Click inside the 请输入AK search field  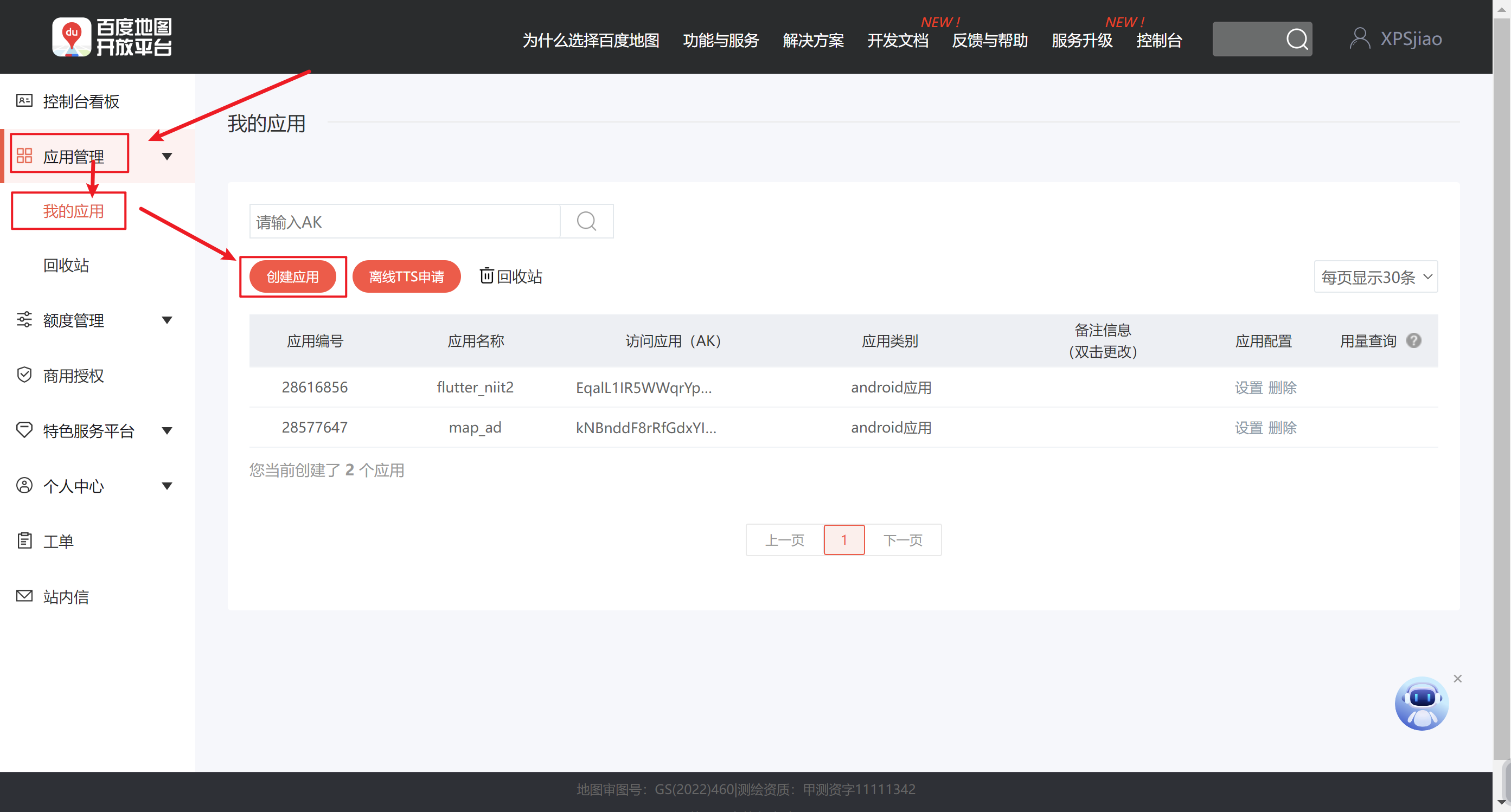[405, 221]
